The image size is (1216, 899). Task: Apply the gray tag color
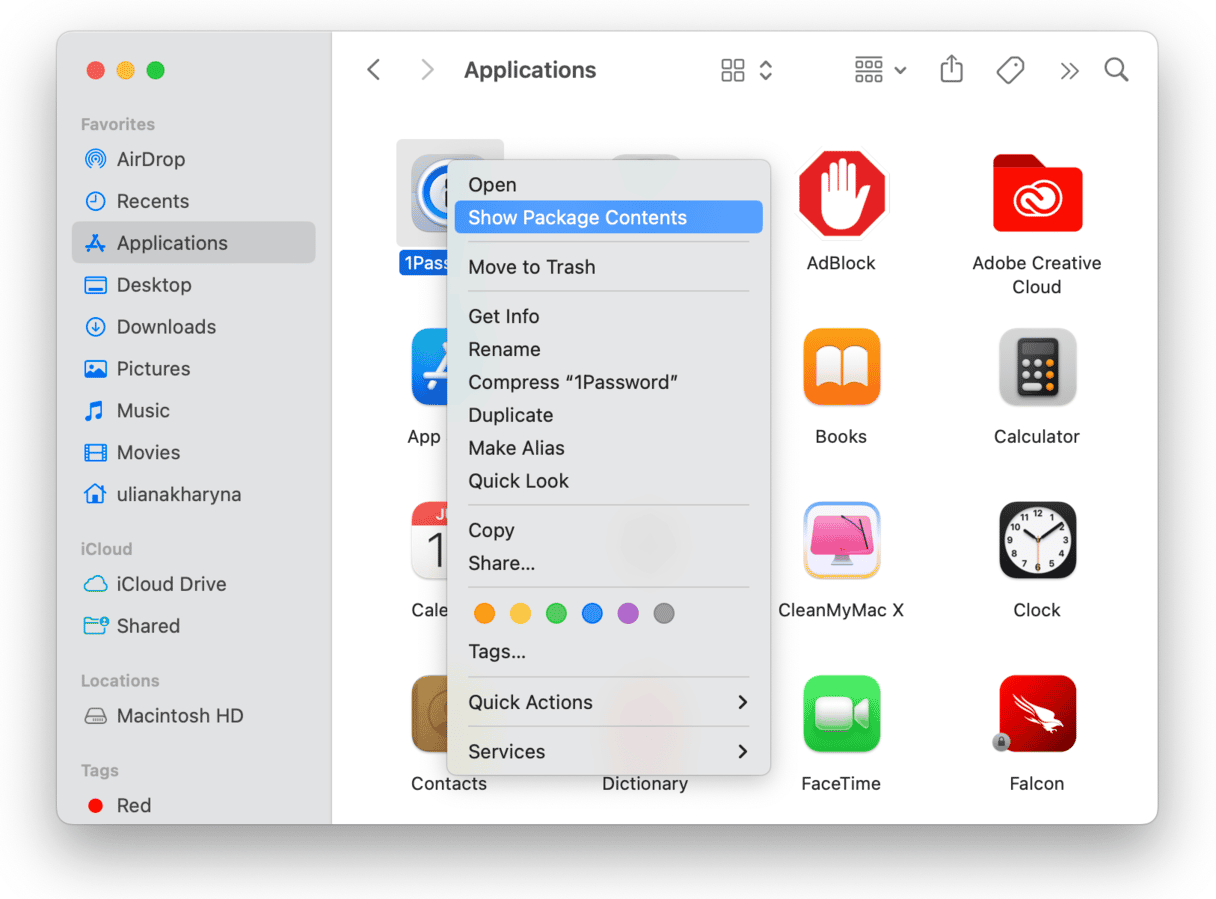(x=664, y=613)
